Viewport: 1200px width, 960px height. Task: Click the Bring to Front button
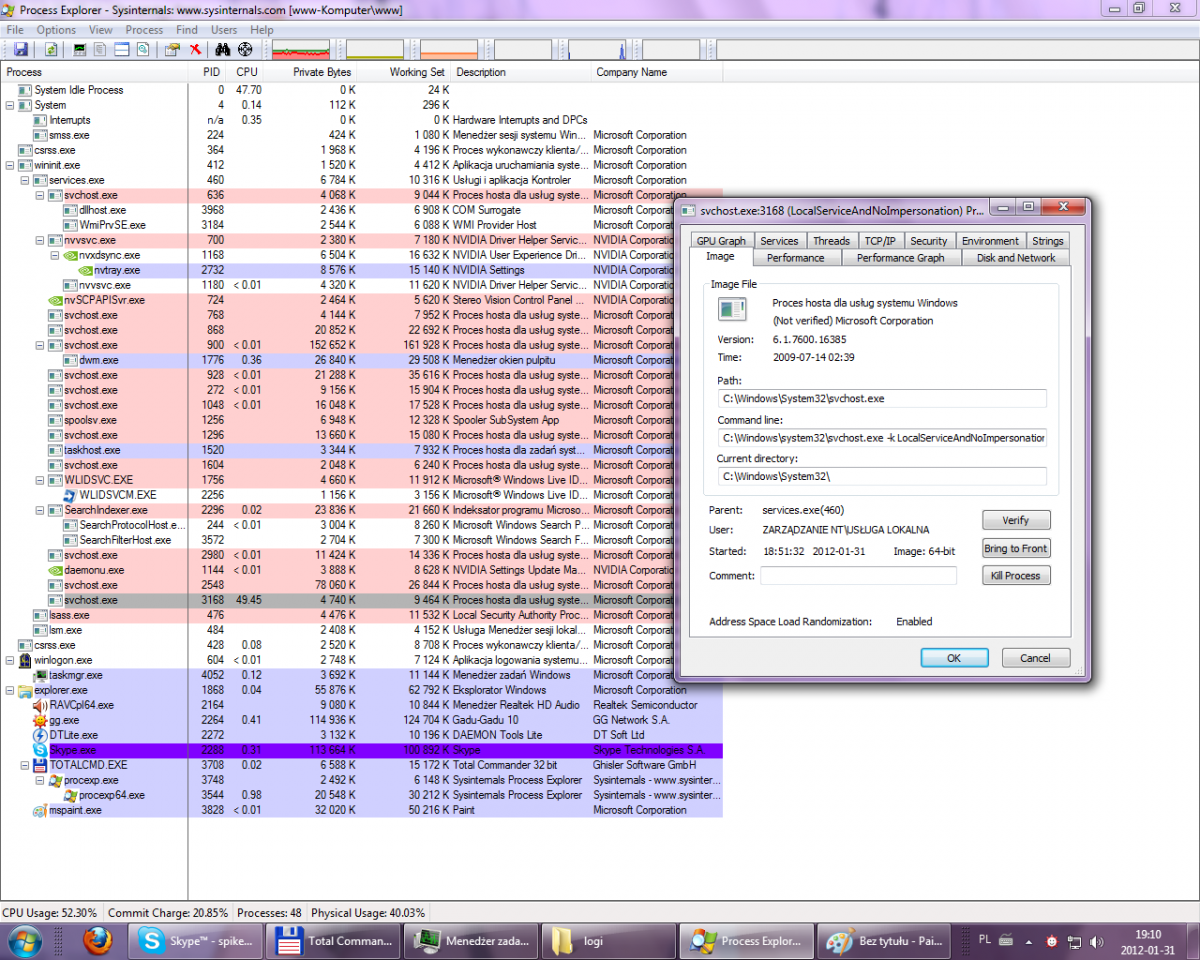[x=1016, y=548]
